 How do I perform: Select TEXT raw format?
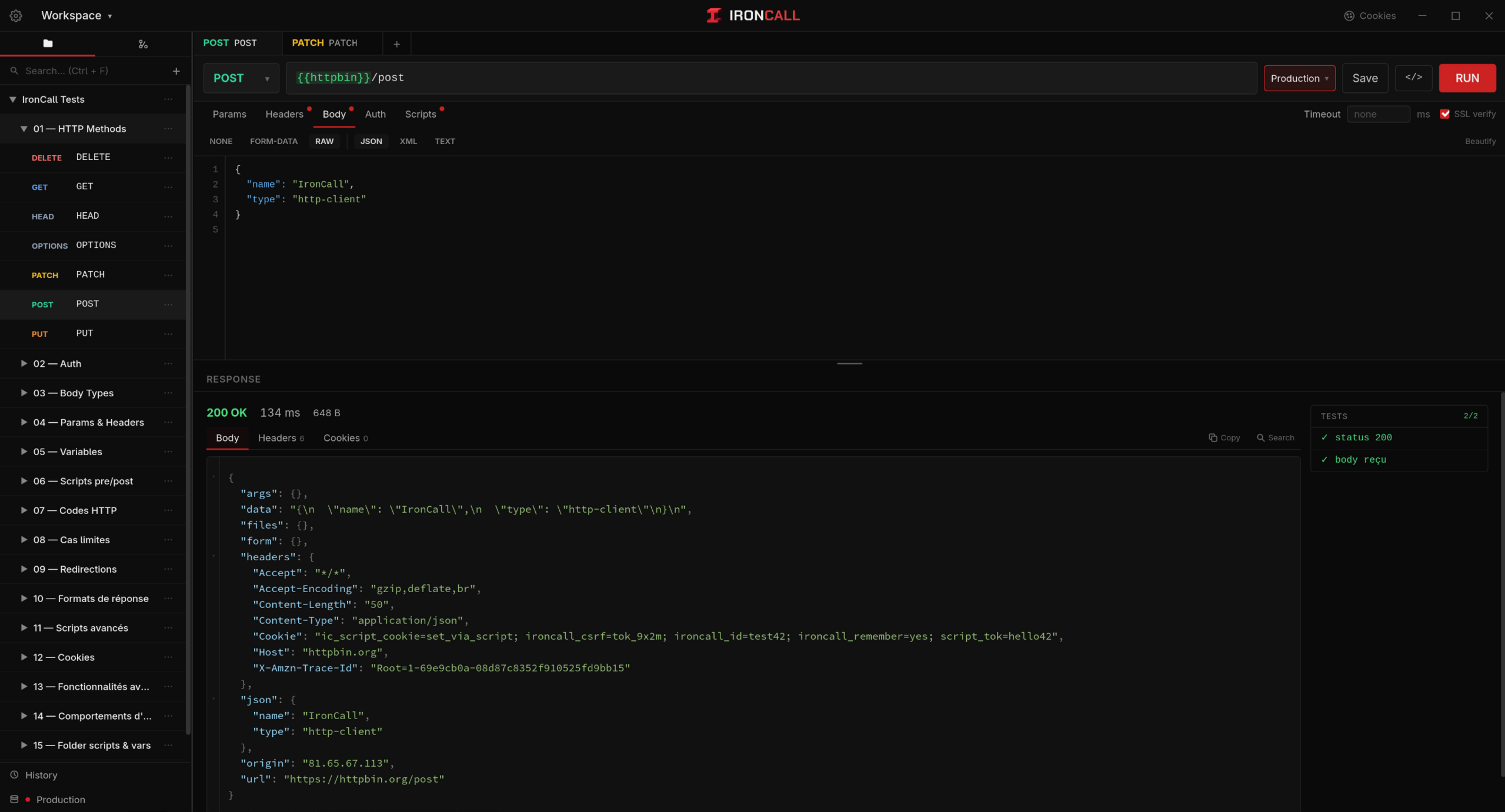click(445, 142)
